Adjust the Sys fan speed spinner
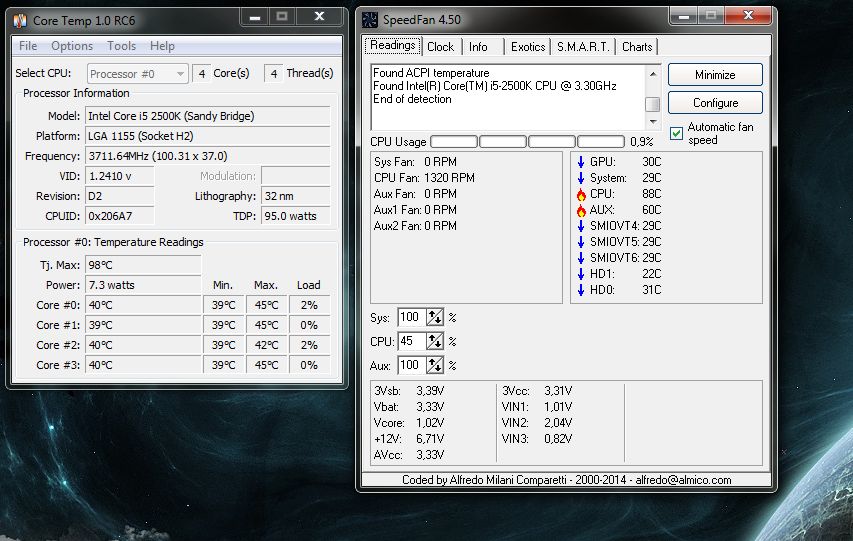The height and width of the screenshot is (541, 853). click(435, 317)
